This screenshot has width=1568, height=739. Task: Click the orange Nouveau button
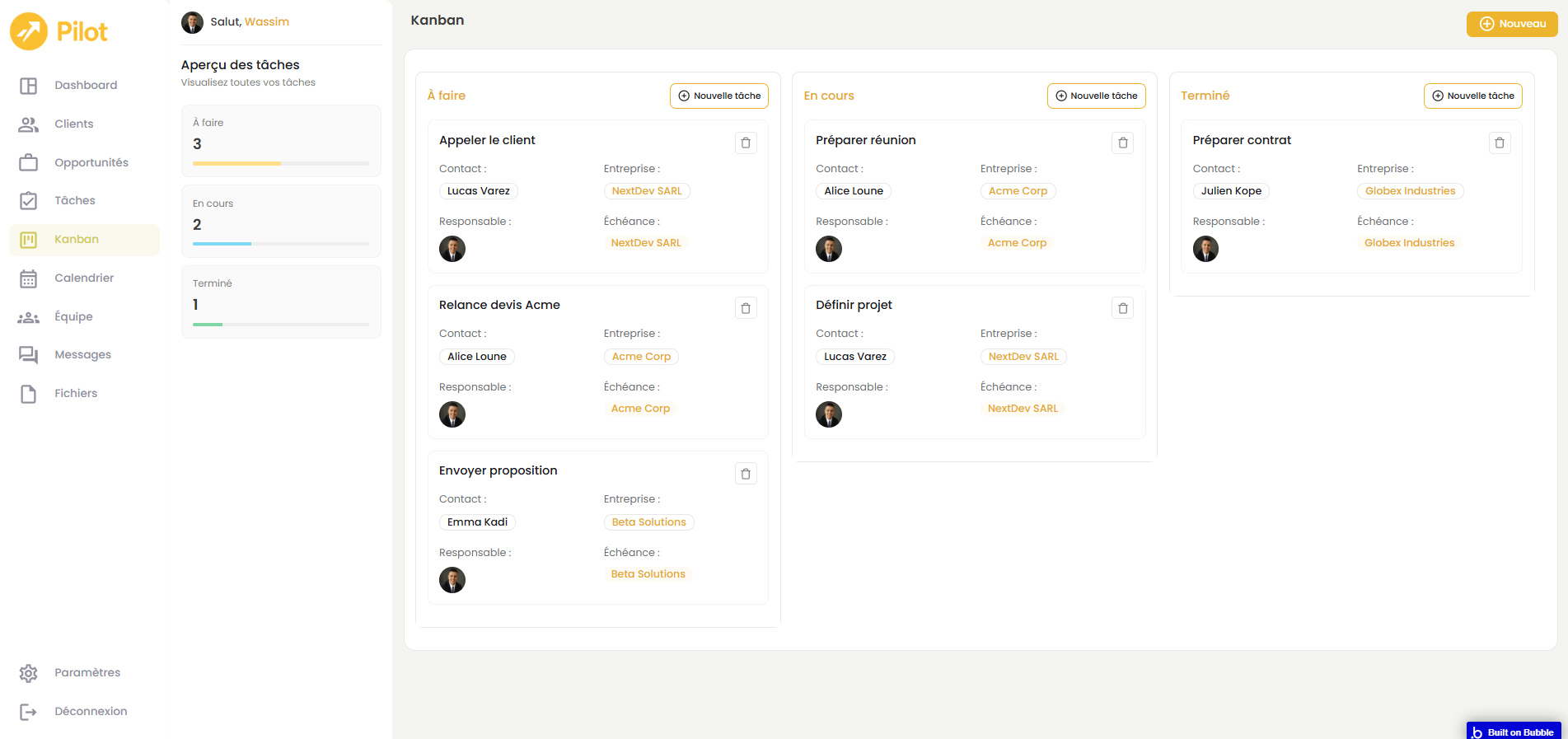[x=1511, y=24]
